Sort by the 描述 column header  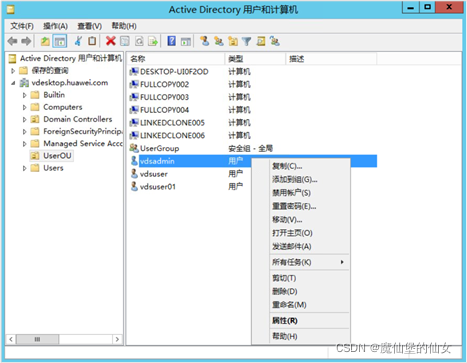331,59
